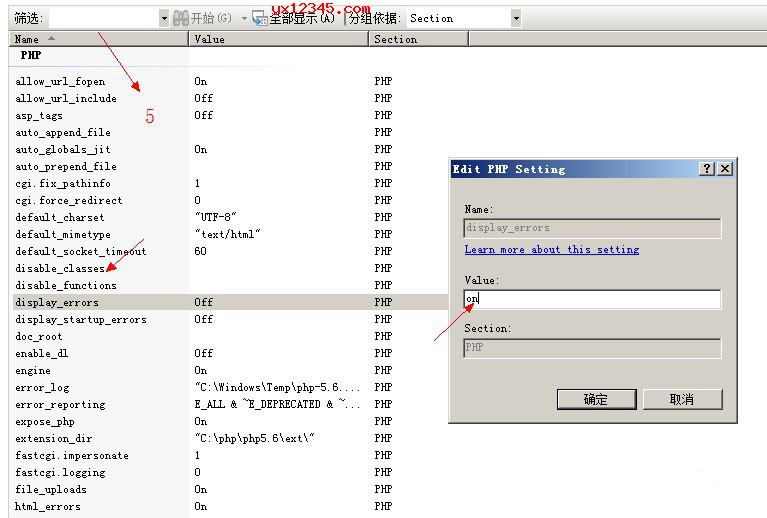
Task: Click the 全部显示 show-all icon
Action: click(x=259, y=18)
